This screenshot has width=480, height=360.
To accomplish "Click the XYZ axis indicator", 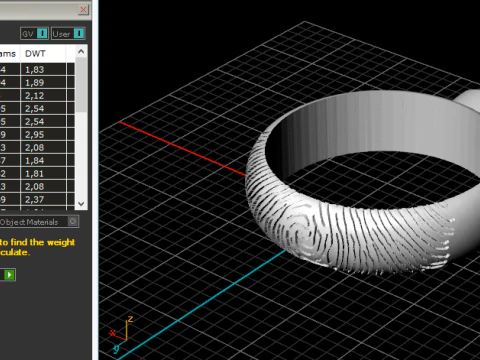I will (121, 334).
